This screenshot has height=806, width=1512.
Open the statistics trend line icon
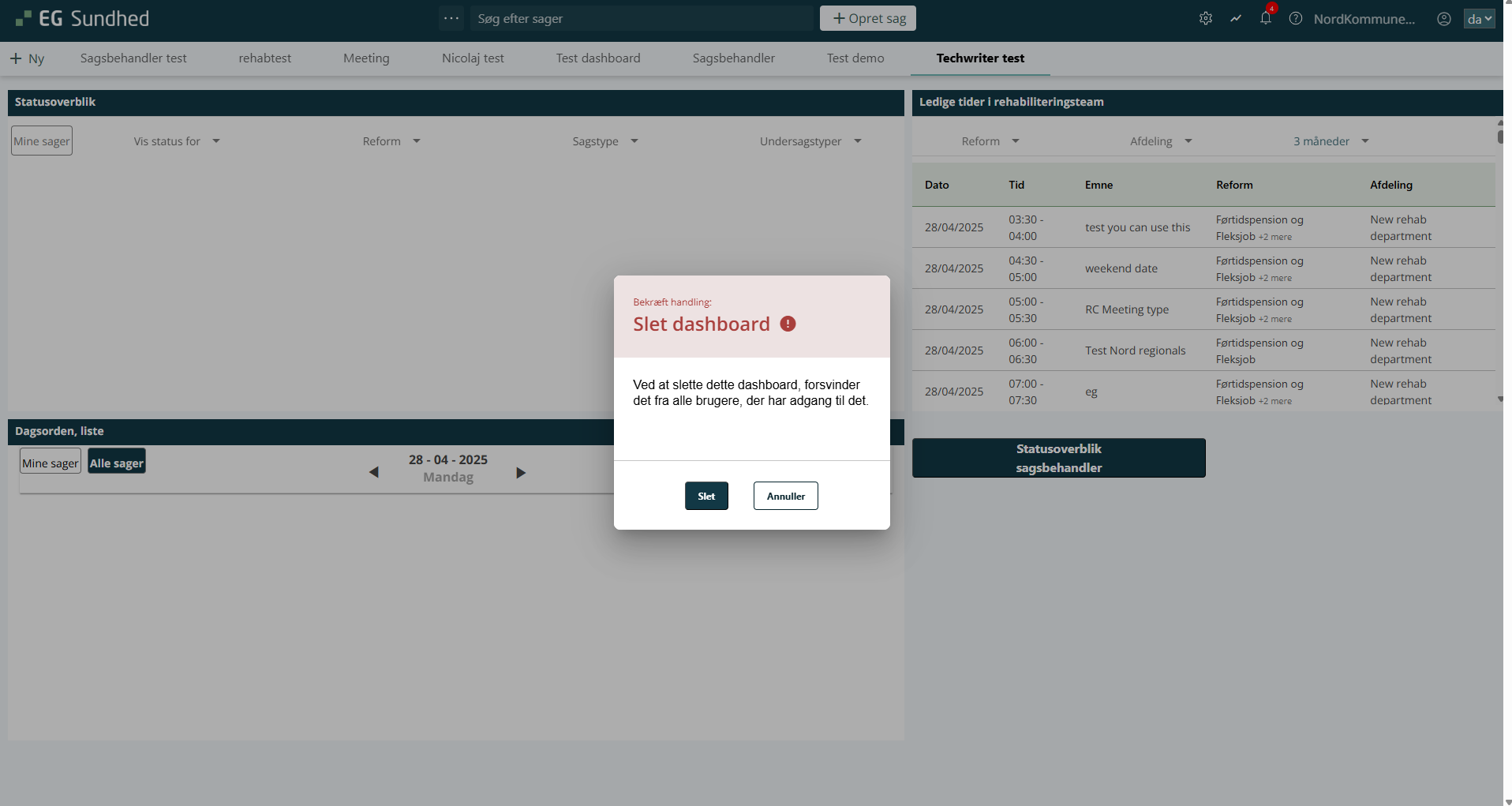pos(1236,18)
